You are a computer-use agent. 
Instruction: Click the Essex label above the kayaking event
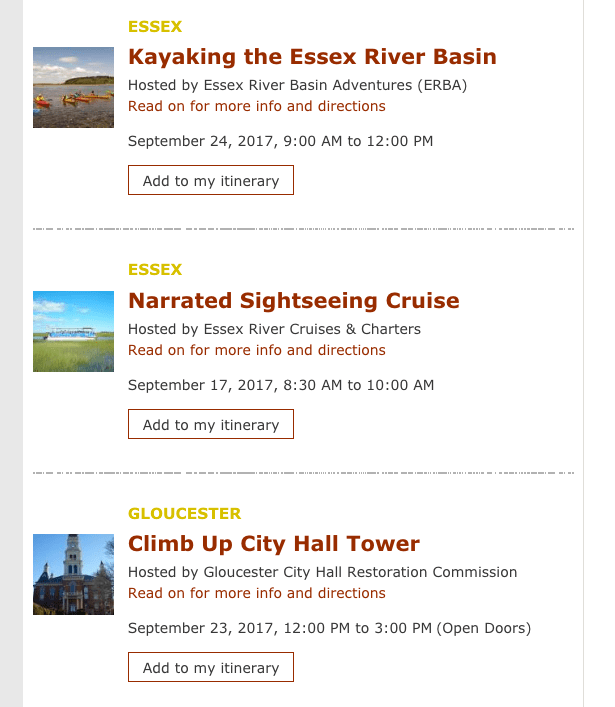pos(155,26)
